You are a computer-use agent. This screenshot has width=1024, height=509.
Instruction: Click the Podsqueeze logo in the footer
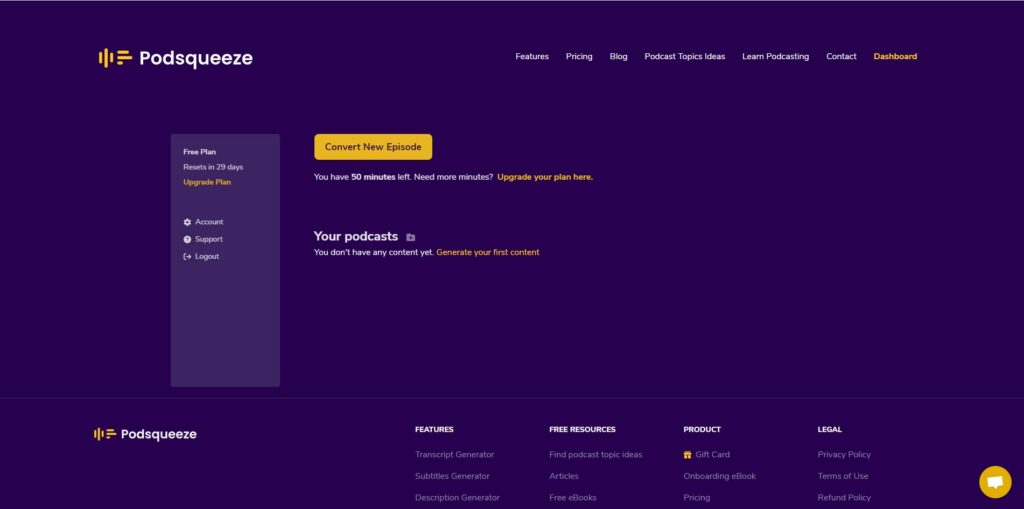[x=145, y=435]
